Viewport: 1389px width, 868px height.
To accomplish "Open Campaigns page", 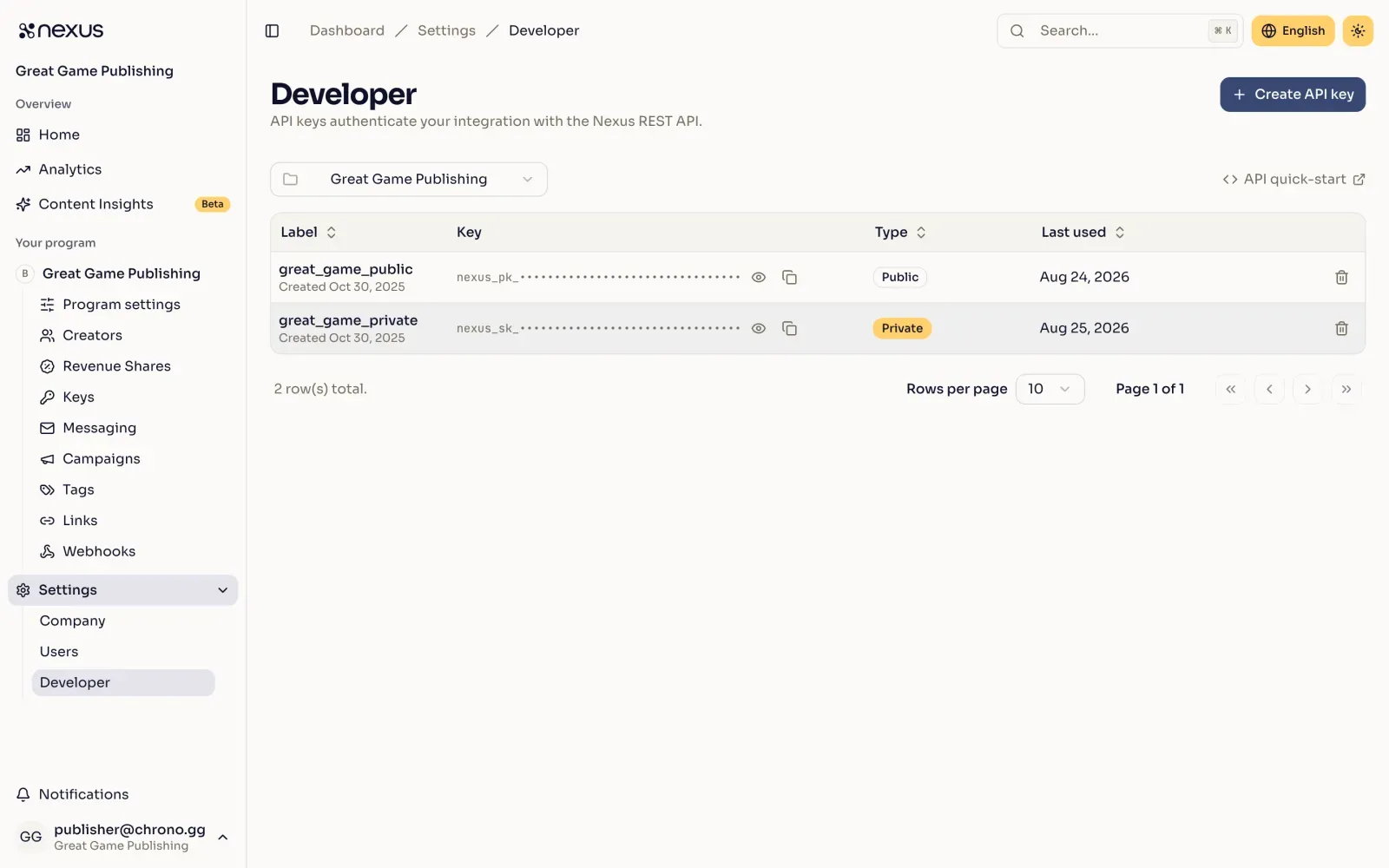I will 123,458.
